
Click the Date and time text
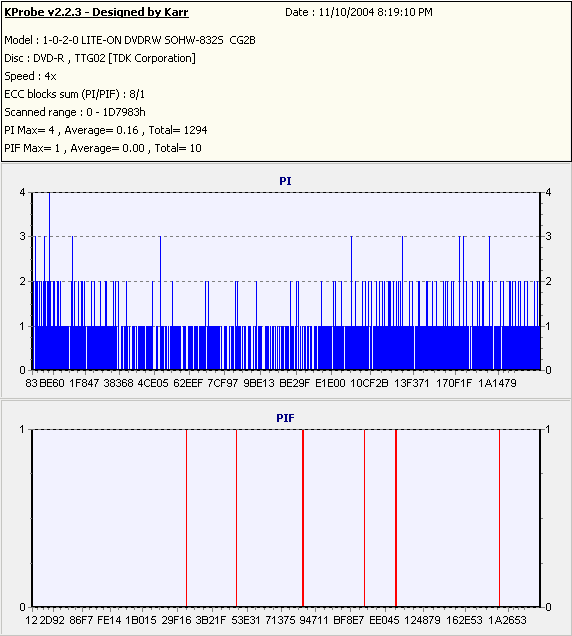point(359,12)
